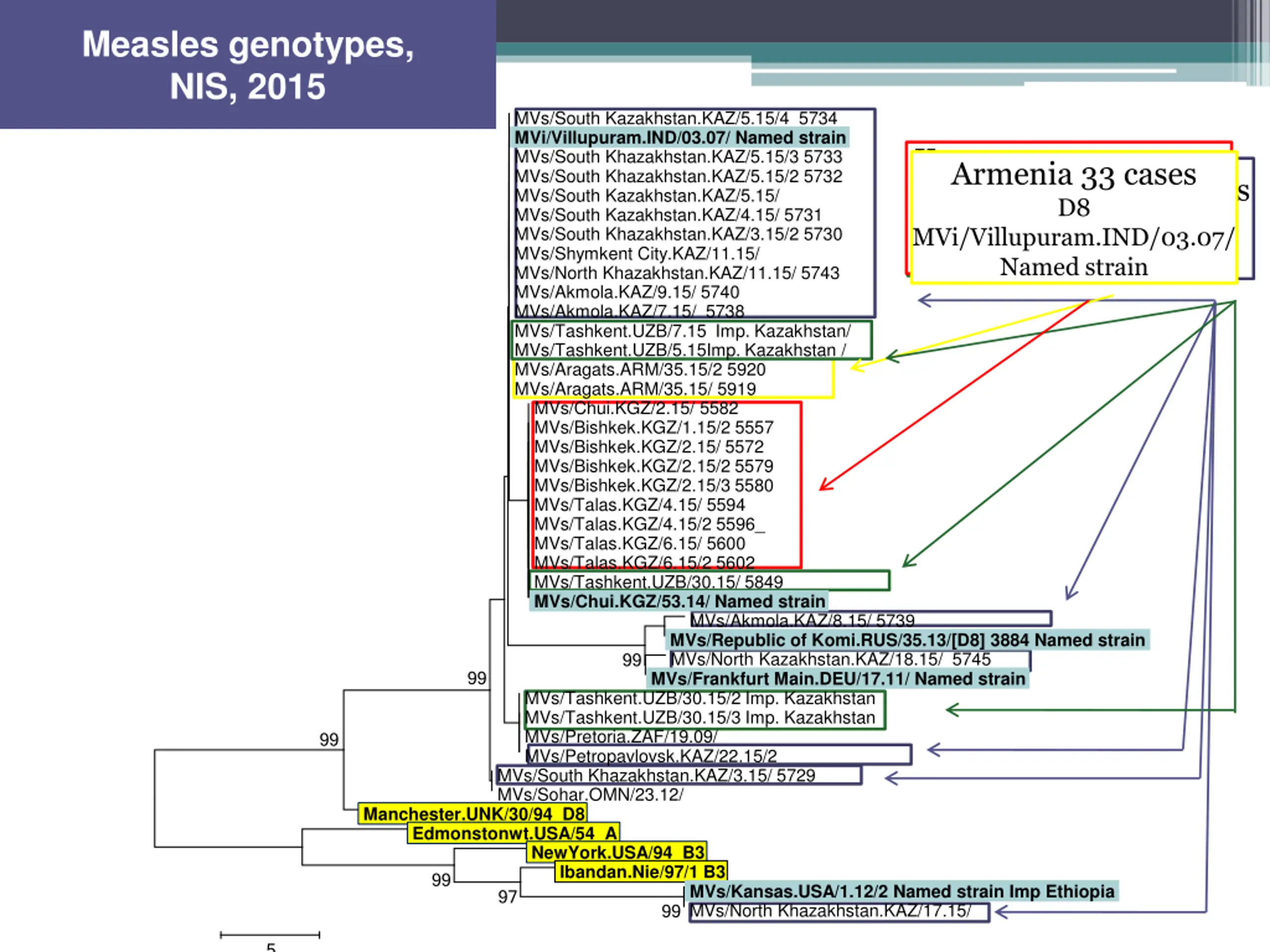Screen dimensions: 1270x952
Task: Select 'MVs/South Khazakhstan.KAZ/5.15/2 5732' row
Action: (679, 176)
